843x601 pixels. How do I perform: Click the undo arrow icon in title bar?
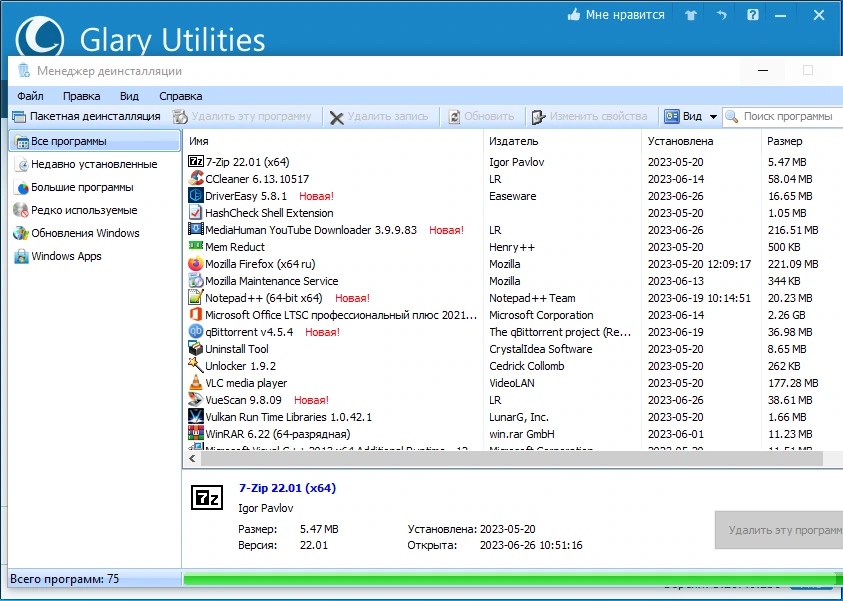721,15
